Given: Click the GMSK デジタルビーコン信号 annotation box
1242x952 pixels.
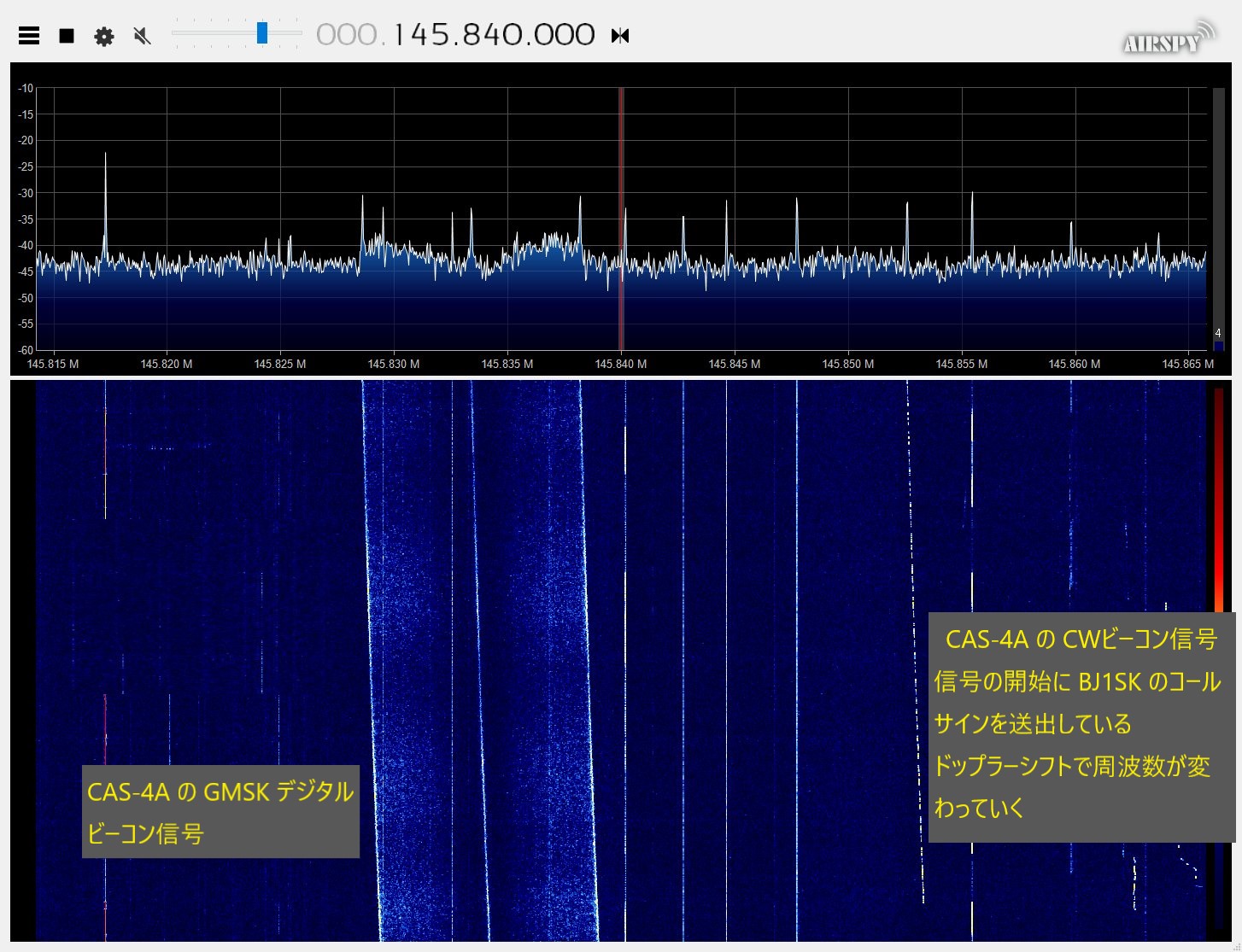Looking at the screenshot, I should pyautogui.click(x=220, y=812).
